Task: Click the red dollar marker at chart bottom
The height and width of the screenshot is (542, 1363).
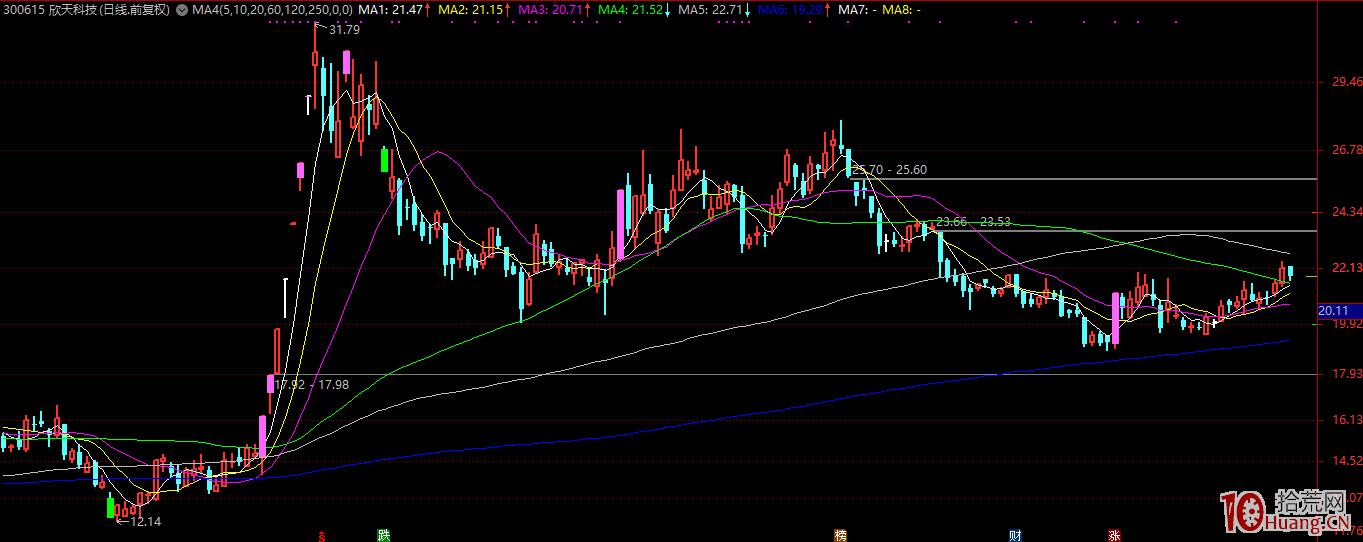Action: point(321,536)
